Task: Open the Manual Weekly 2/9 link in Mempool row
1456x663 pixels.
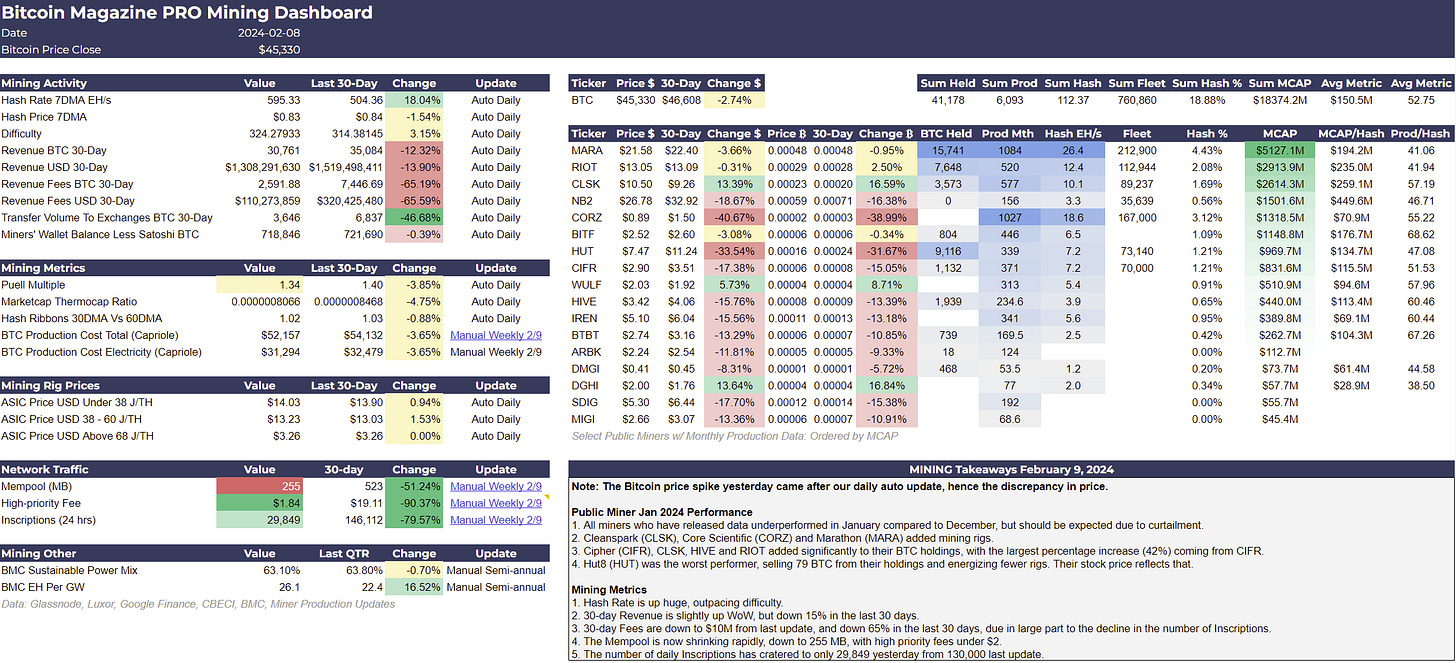Action: pyautogui.click(x=495, y=486)
